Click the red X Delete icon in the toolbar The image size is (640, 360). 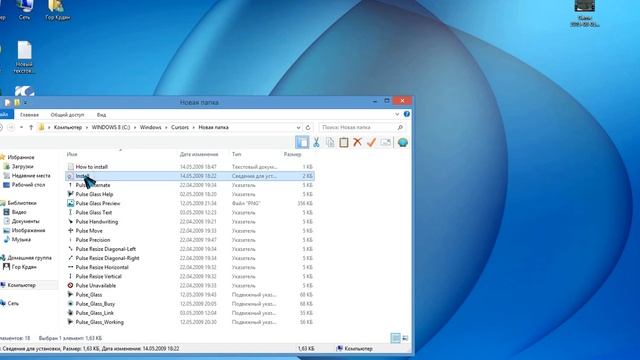pyautogui.click(x=358, y=142)
